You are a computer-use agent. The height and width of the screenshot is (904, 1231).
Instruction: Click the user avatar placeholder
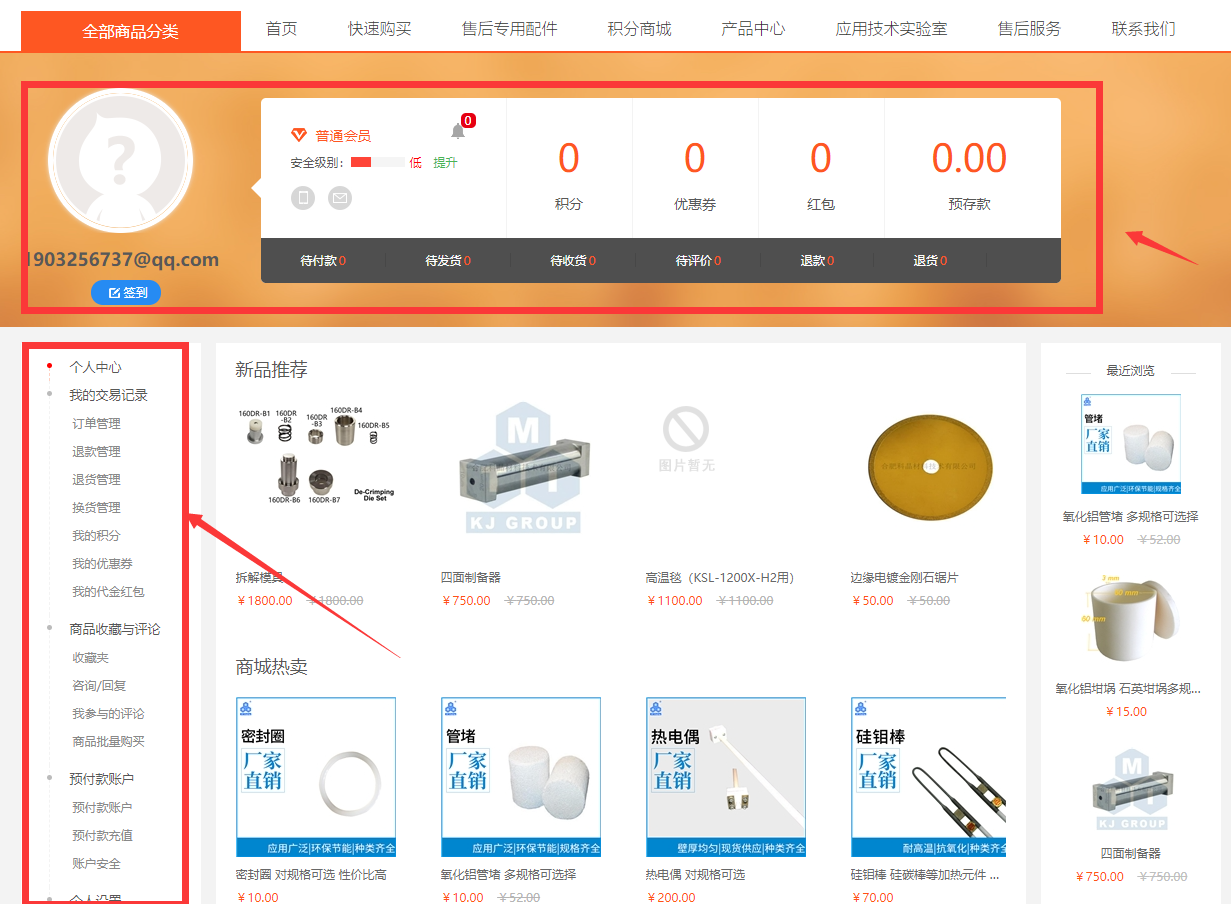(x=120, y=161)
